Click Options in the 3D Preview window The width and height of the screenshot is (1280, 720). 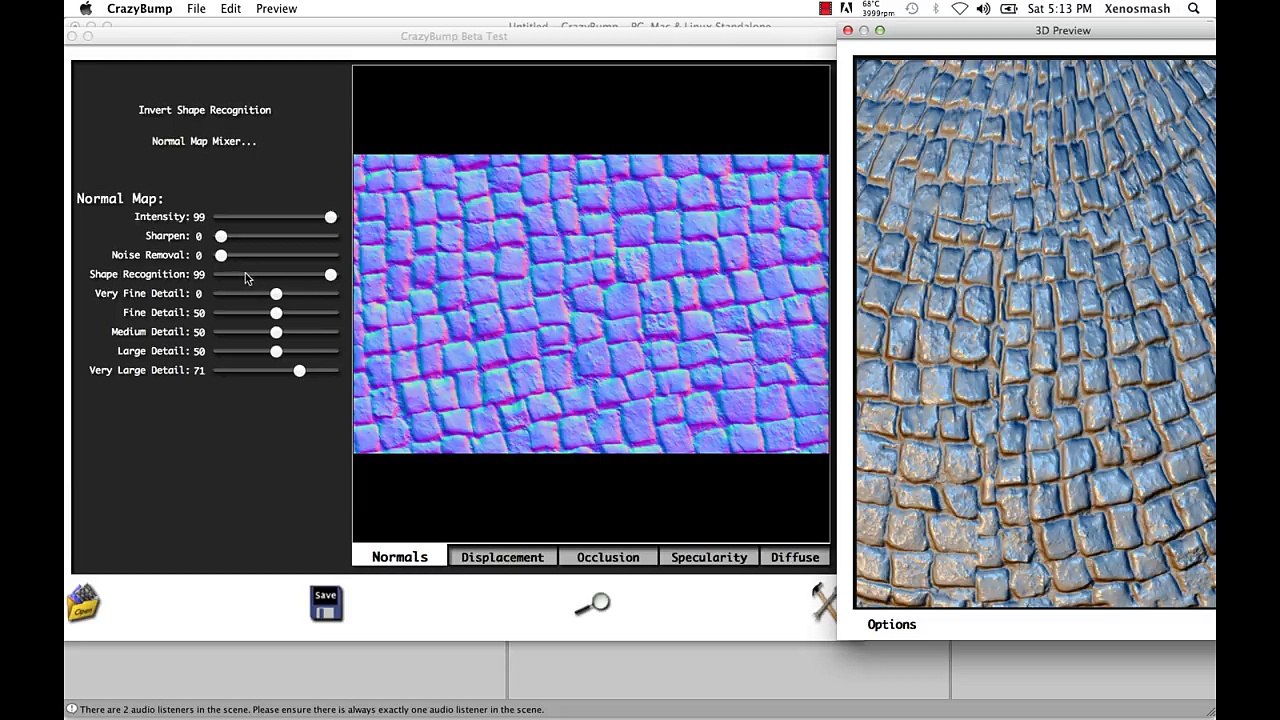click(x=892, y=624)
